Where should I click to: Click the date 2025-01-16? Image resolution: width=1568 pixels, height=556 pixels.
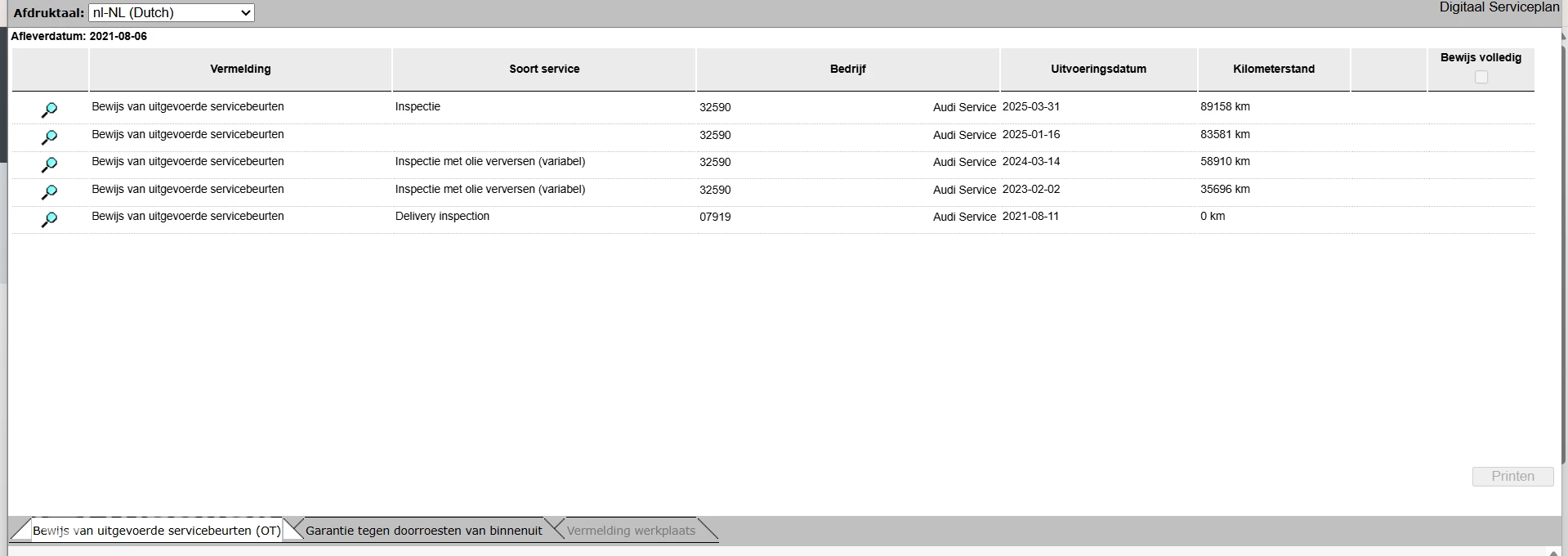(x=1030, y=134)
